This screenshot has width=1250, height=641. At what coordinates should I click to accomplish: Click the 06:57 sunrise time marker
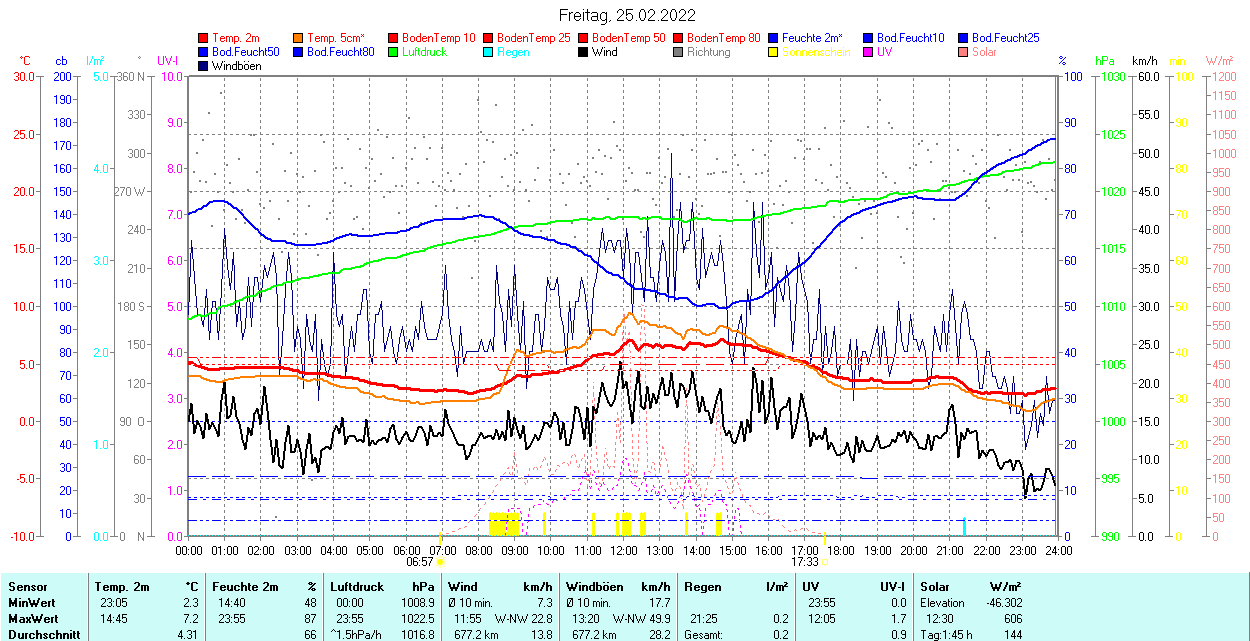point(420,562)
